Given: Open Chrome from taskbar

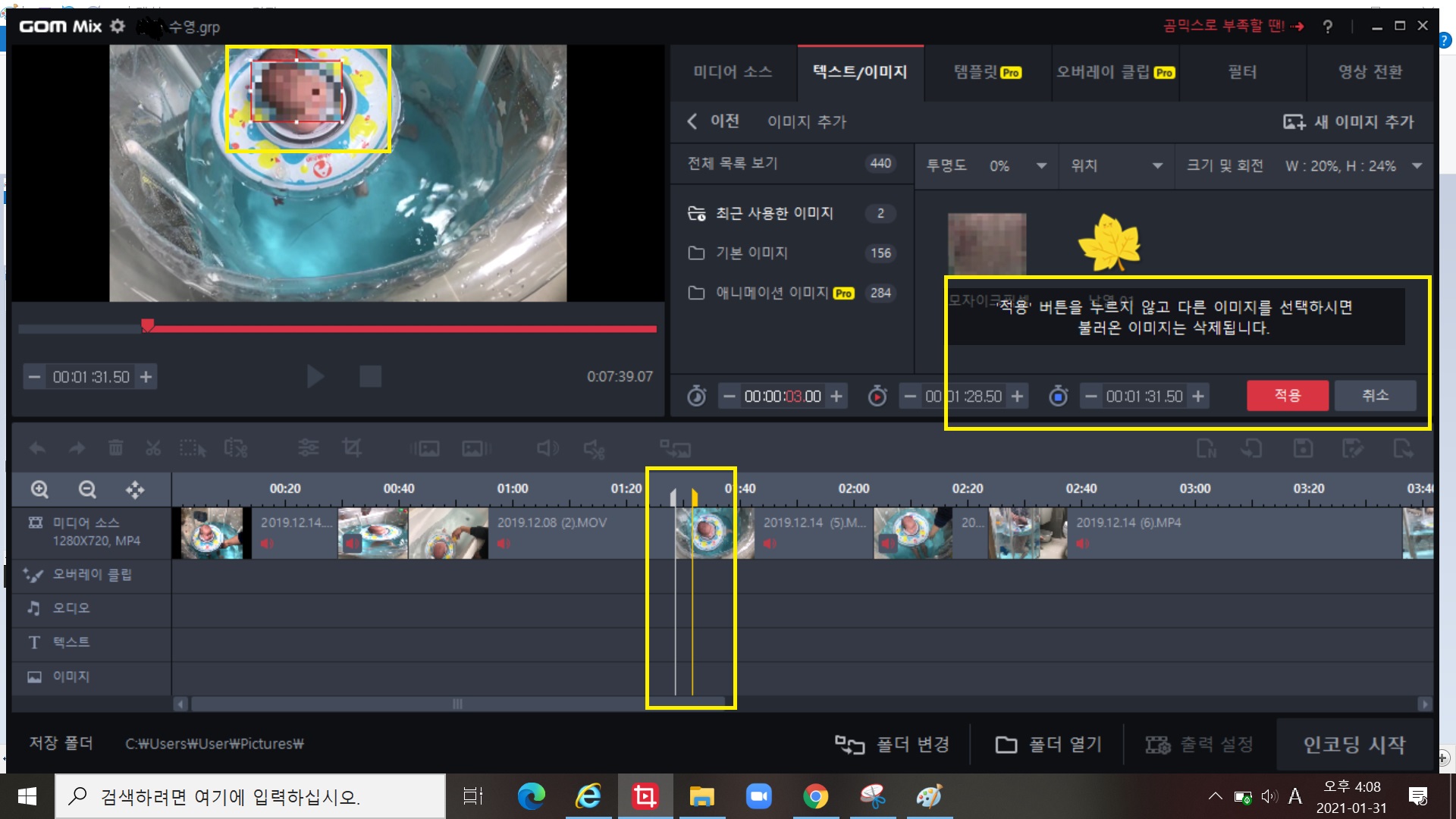Looking at the screenshot, I should coord(816,796).
